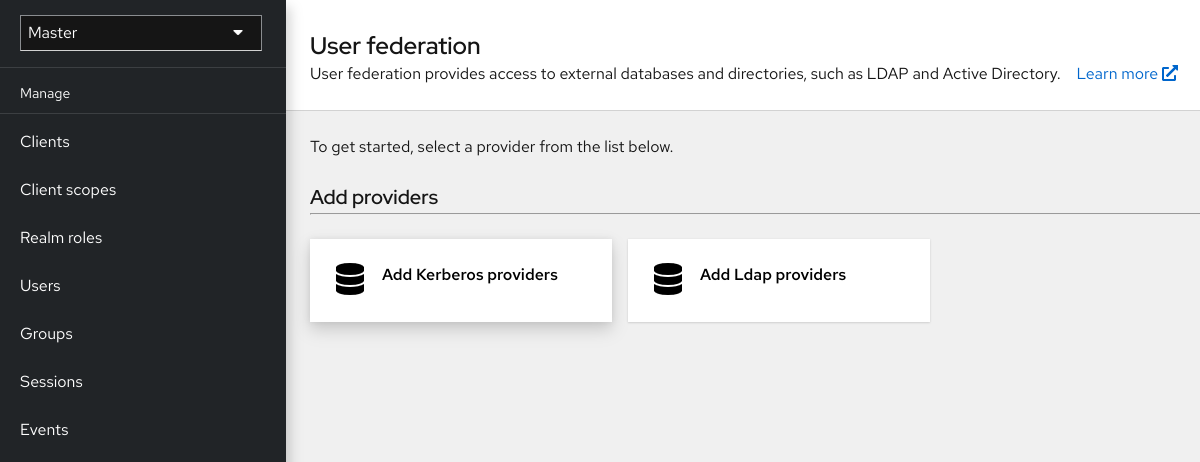View the Sessions page
1200x462 pixels.
(x=51, y=382)
